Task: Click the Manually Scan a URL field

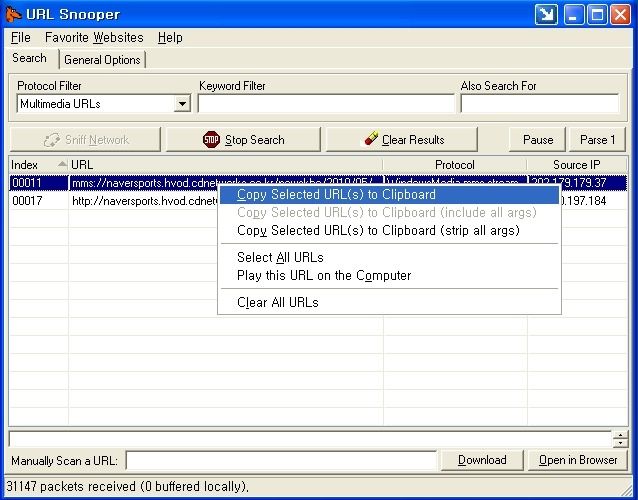Action: pyautogui.click(x=281, y=461)
